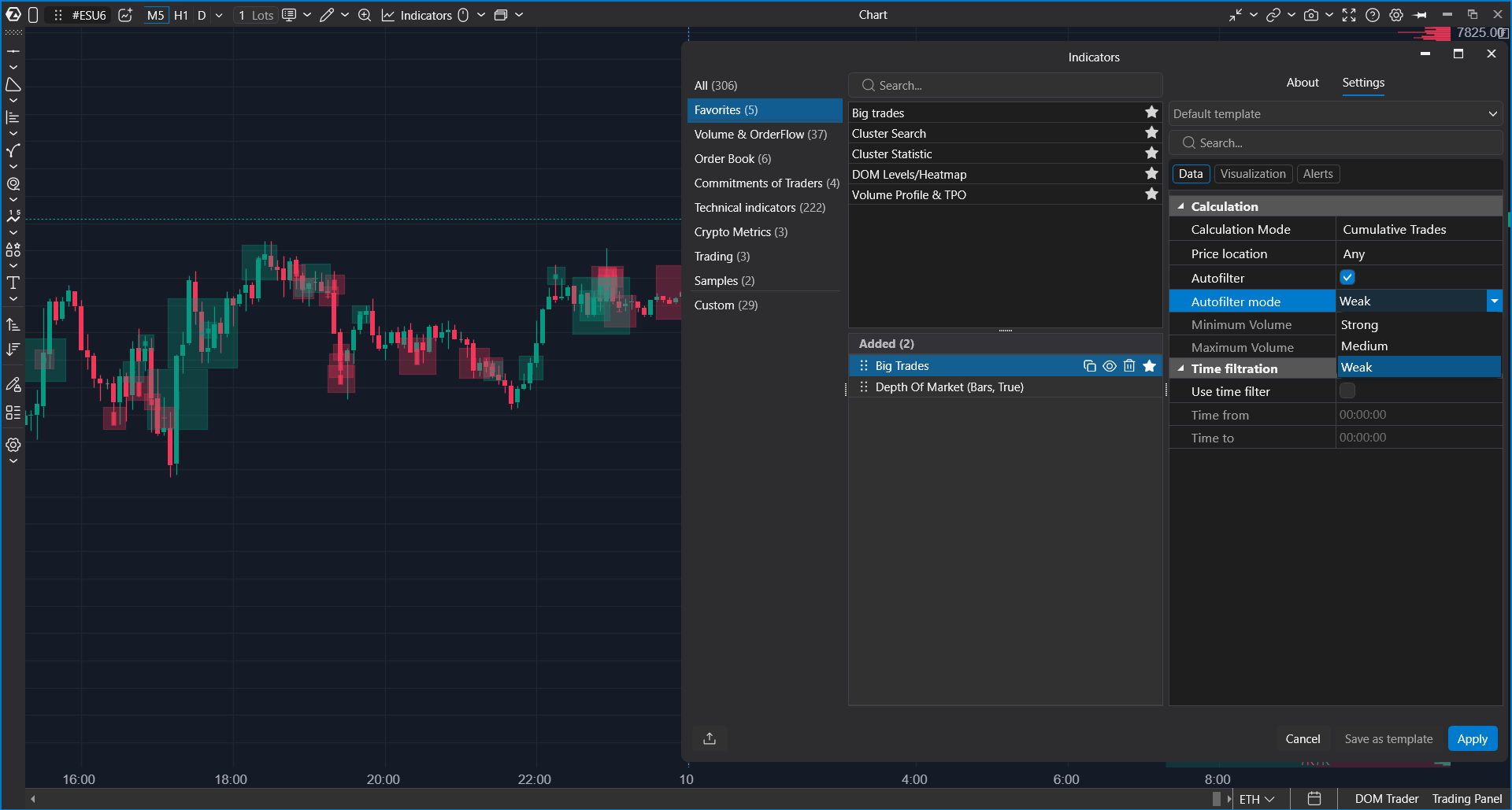Select the Text drawing tool
This screenshot has width=1512, height=810.
click(x=13, y=283)
